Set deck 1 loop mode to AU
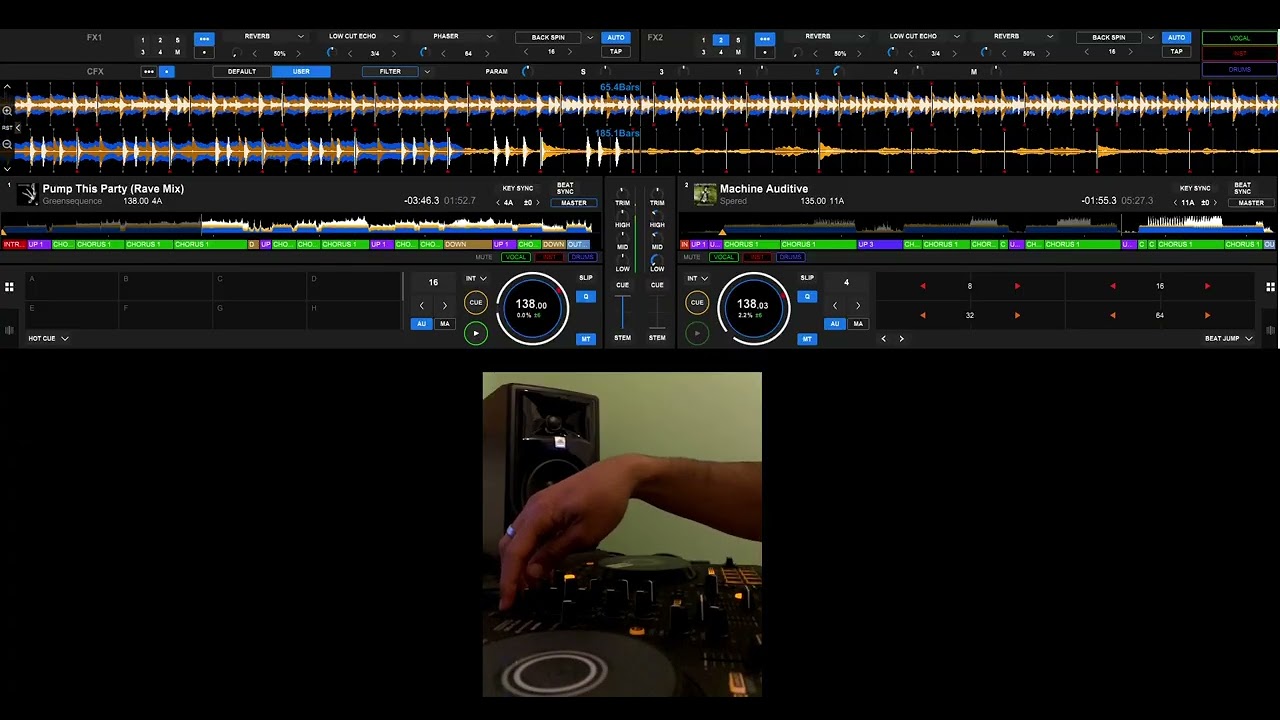 tap(421, 324)
